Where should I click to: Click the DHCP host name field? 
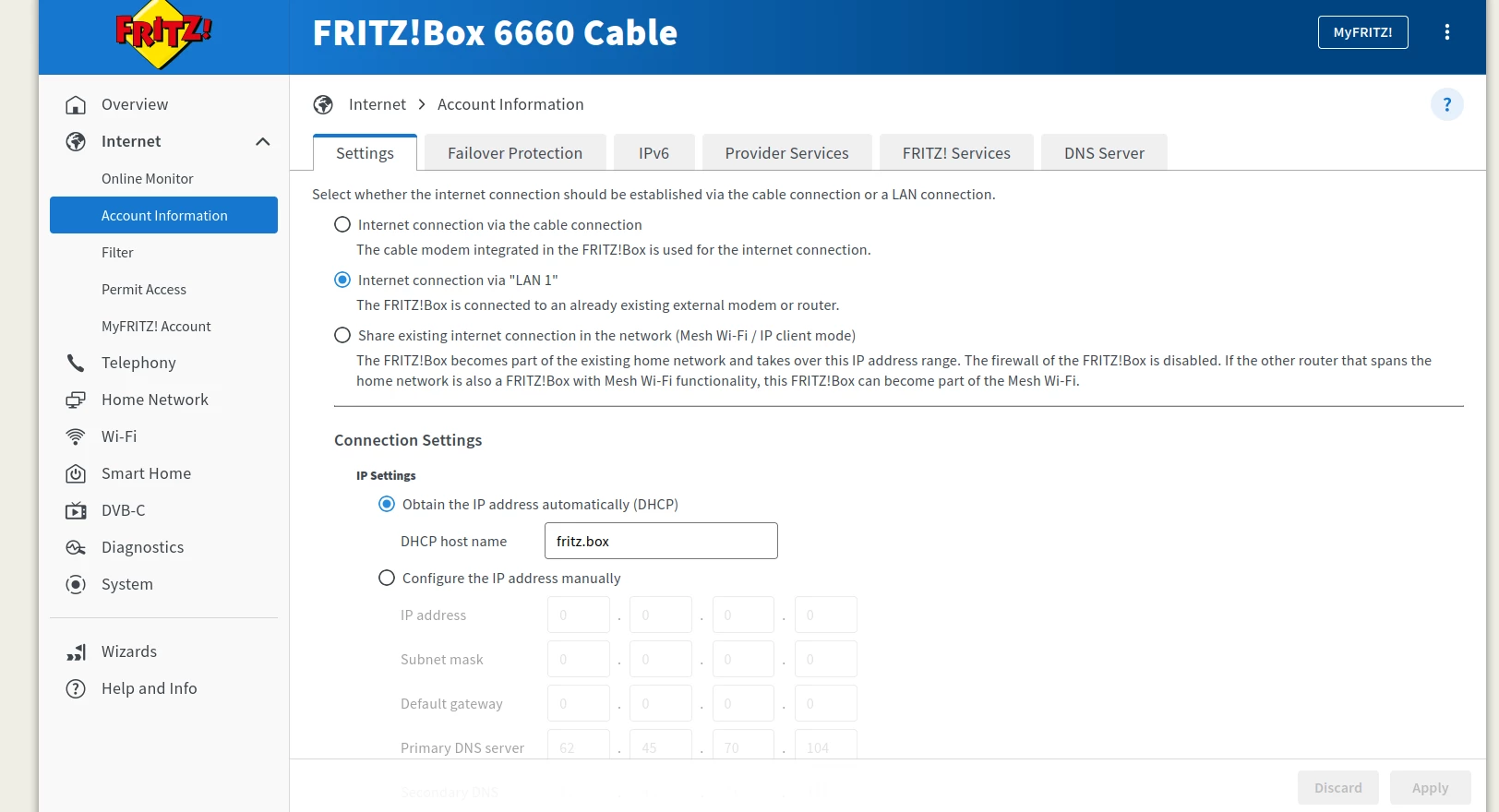pos(661,541)
